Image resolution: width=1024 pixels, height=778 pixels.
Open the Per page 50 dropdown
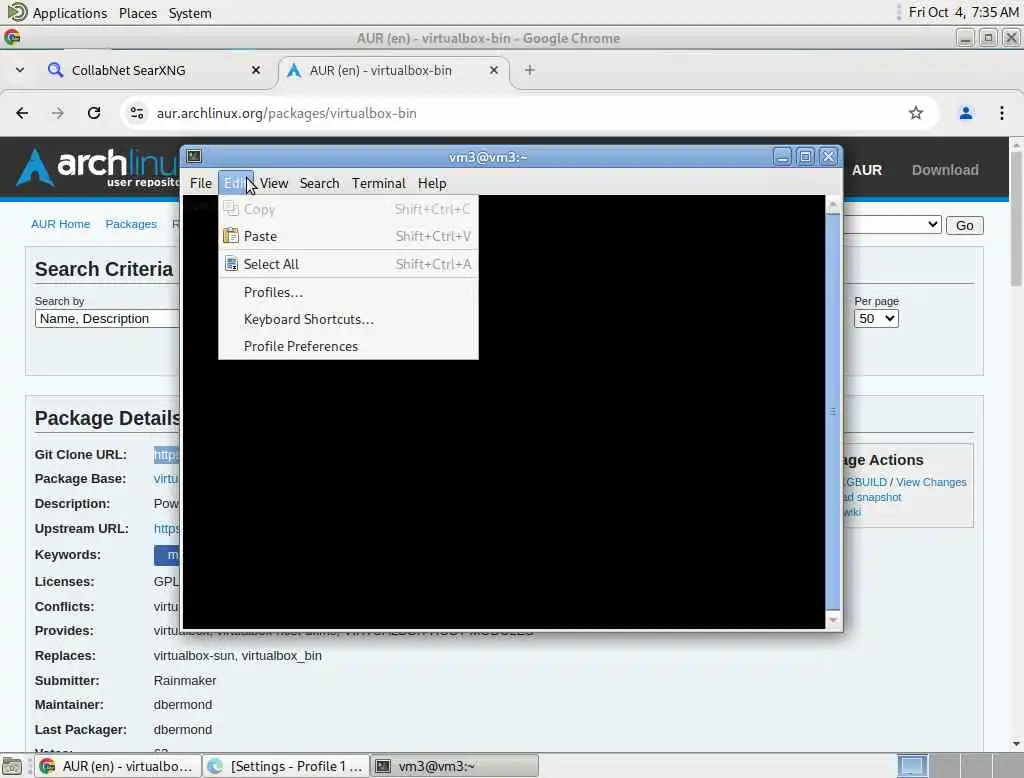876,319
